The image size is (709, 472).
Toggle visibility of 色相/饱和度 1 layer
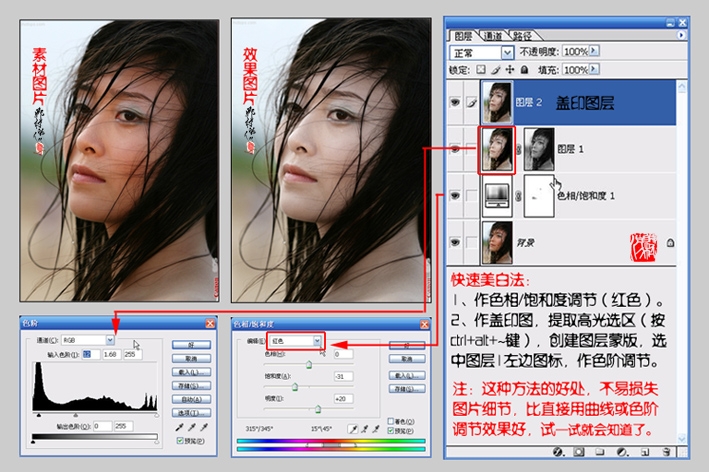point(455,196)
